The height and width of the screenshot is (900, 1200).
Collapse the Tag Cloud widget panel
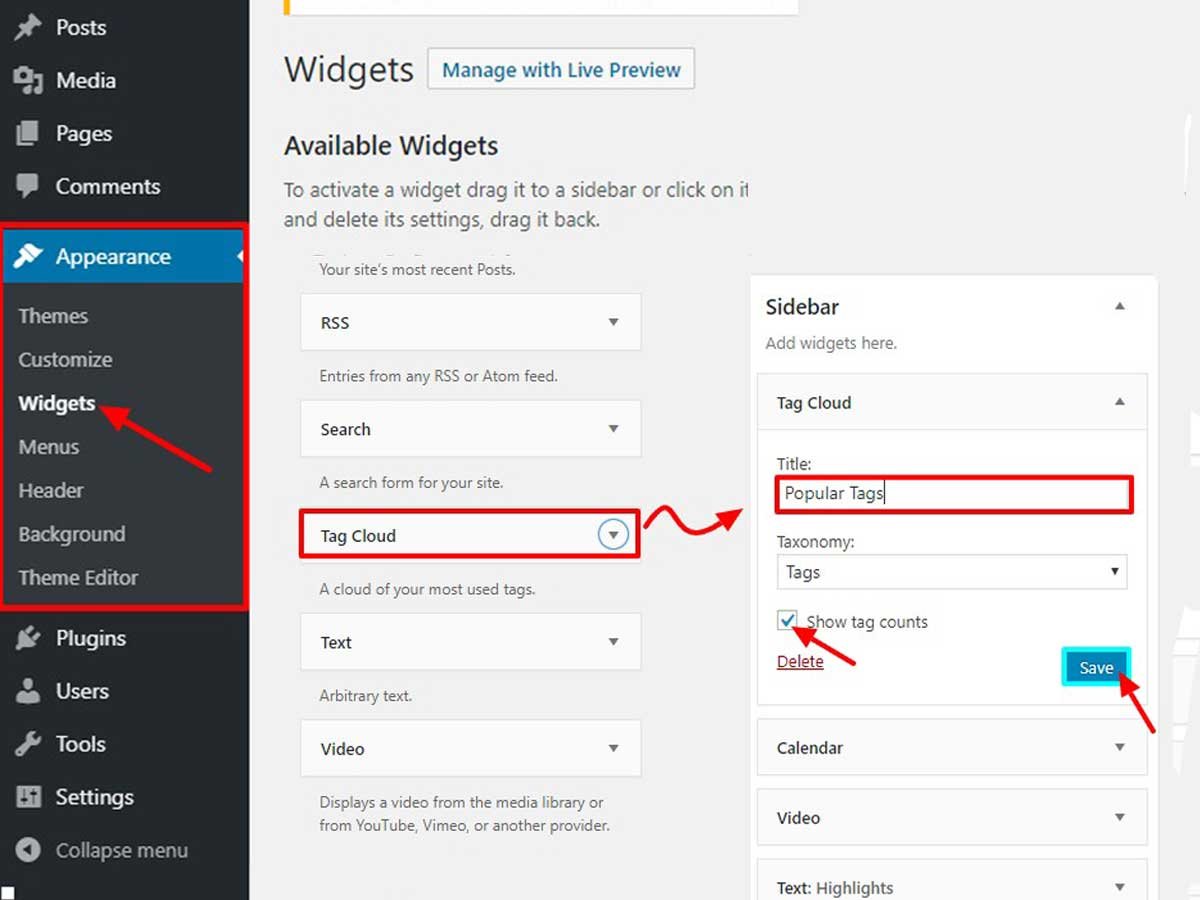pyautogui.click(x=1119, y=402)
